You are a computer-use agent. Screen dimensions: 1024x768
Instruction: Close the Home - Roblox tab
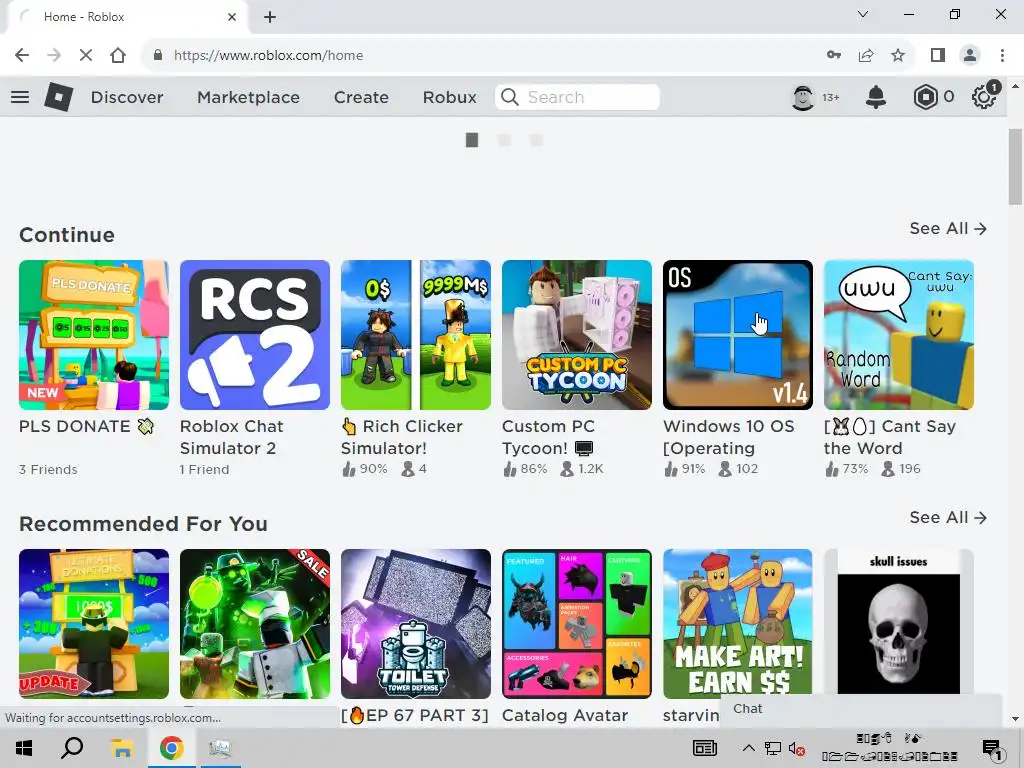pos(232,17)
